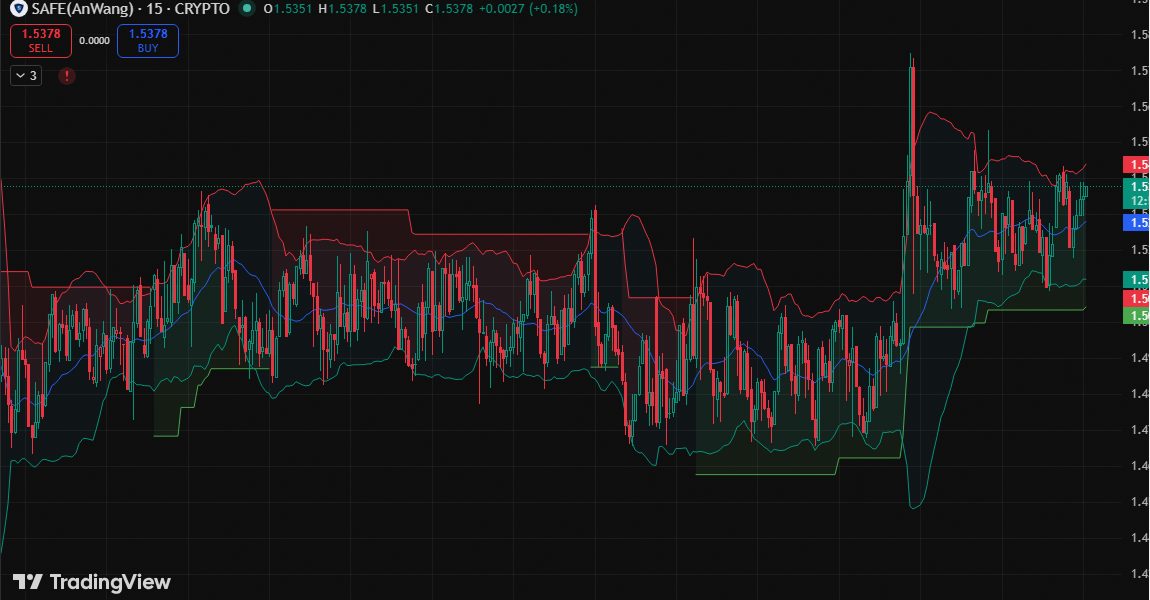The width and height of the screenshot is (1150, 600).
Task: Click the green market status dot
Action: pos(247,9)
